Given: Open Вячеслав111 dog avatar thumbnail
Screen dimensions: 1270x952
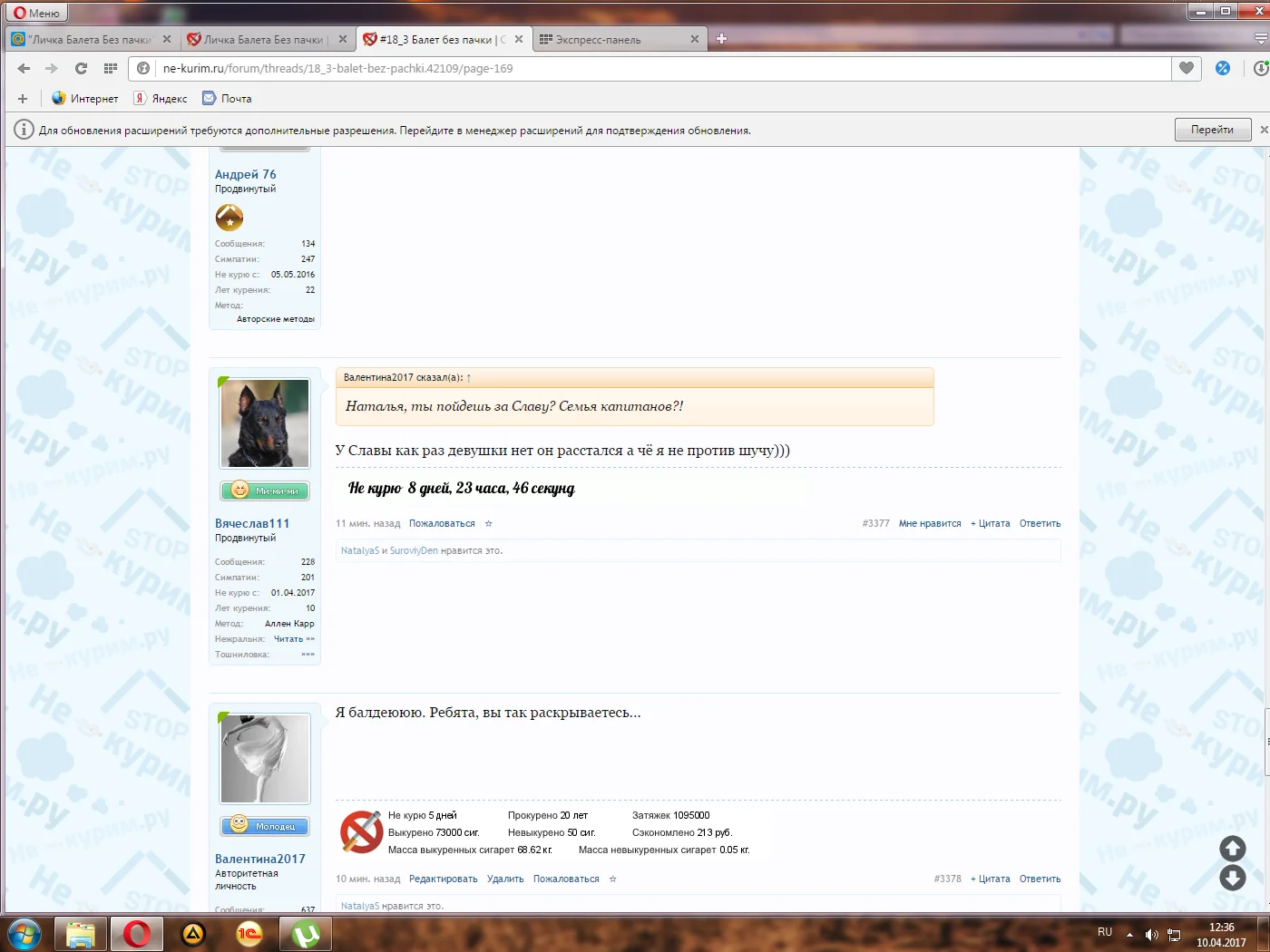Looking at the screenshot, I should pos(265,423).
